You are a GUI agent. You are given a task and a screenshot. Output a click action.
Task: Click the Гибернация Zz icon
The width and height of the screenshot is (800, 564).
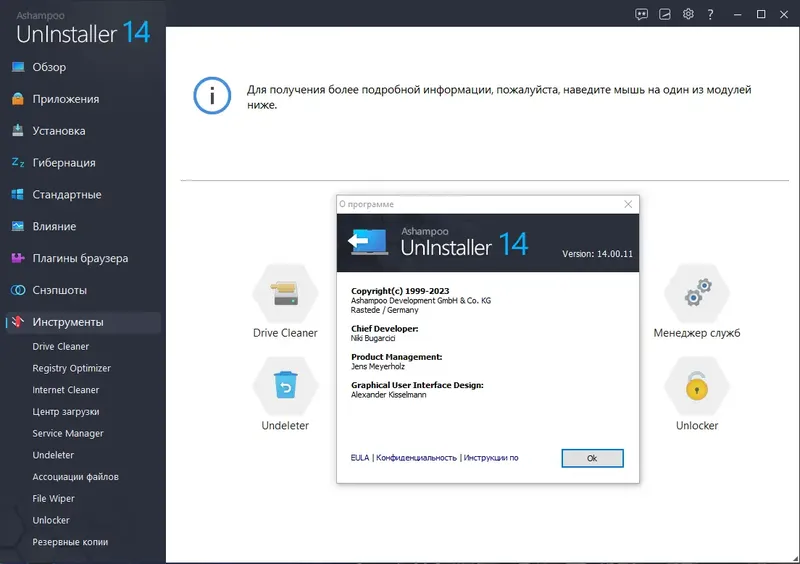18,162
